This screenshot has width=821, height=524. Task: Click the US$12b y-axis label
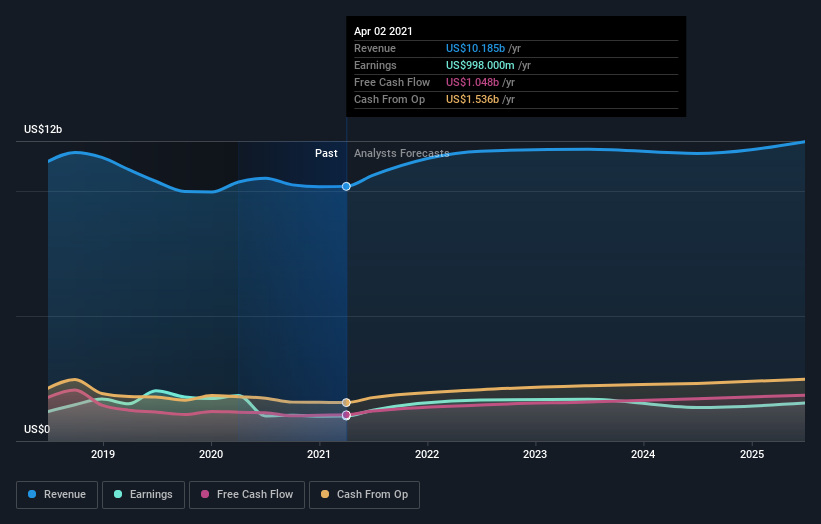[x=43, y=129]
